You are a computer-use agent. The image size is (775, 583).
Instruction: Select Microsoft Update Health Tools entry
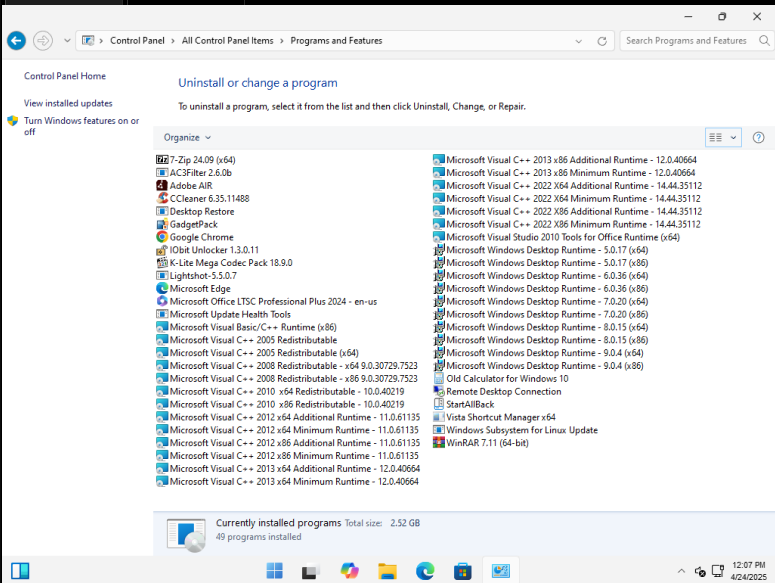pos(223,314)
